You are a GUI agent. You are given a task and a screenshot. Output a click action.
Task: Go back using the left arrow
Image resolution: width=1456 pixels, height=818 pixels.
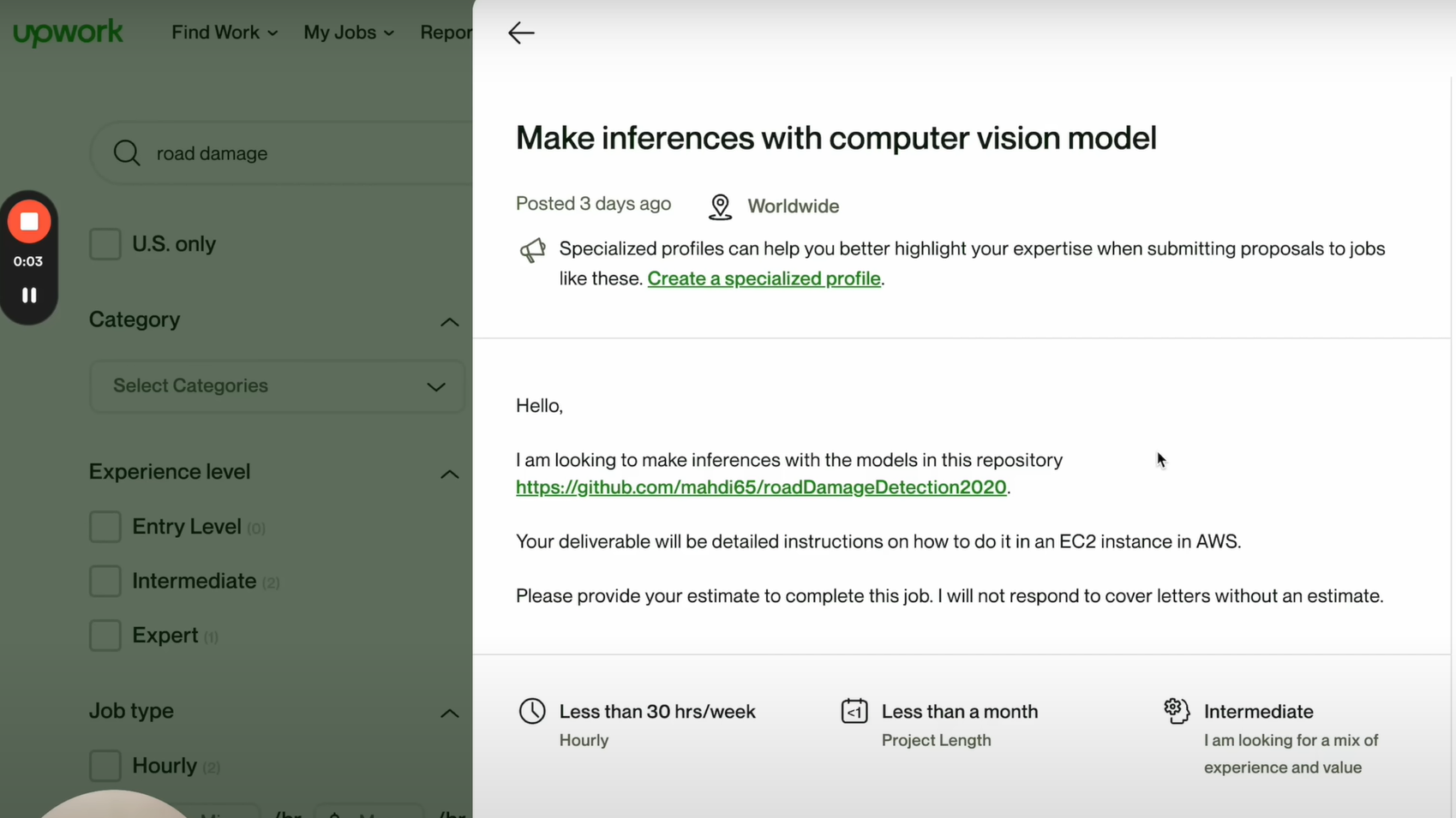pyautogui.click(x=521, y=33)
